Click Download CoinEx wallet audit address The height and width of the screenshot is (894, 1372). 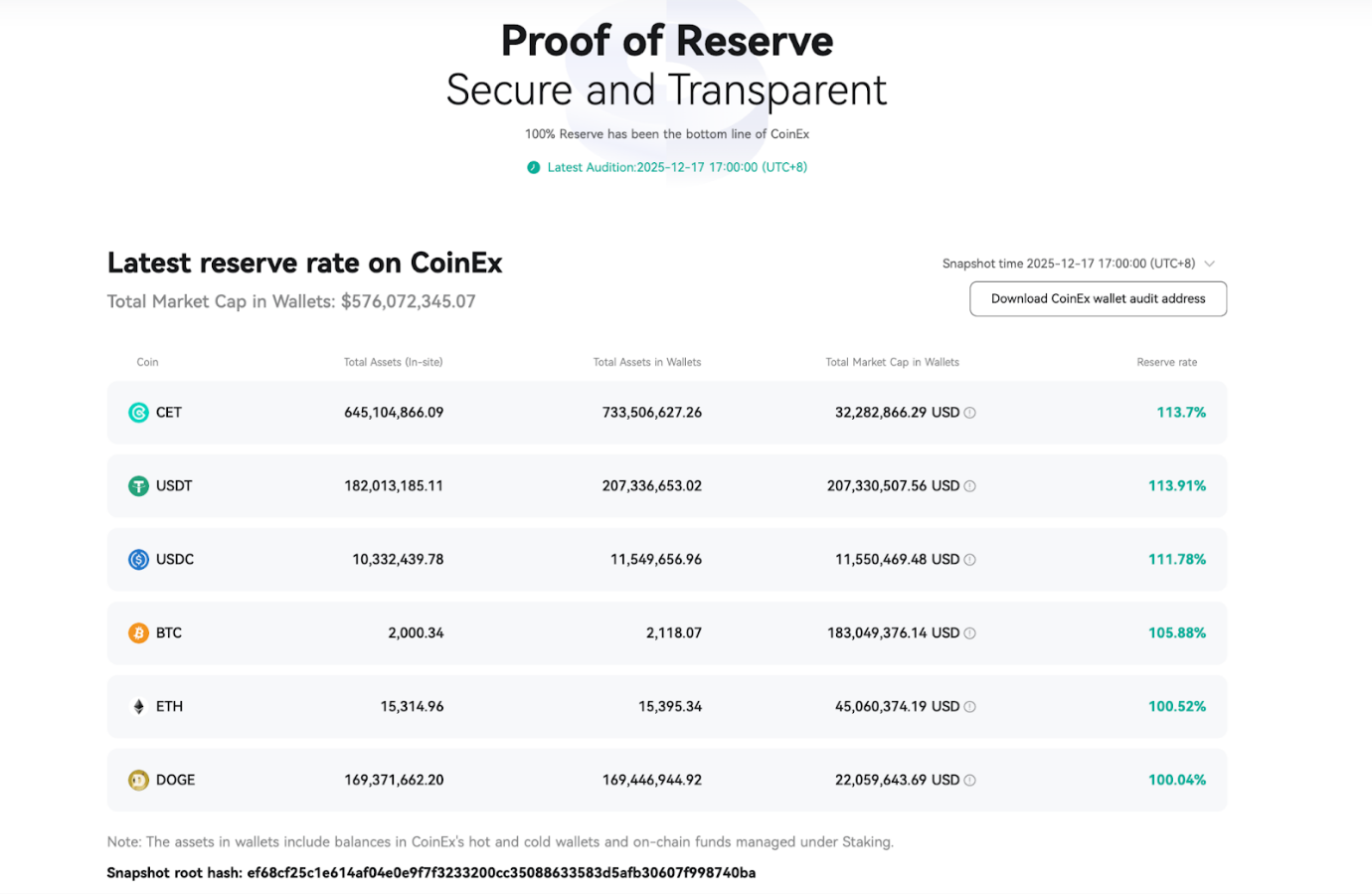tap(1098, 298)
